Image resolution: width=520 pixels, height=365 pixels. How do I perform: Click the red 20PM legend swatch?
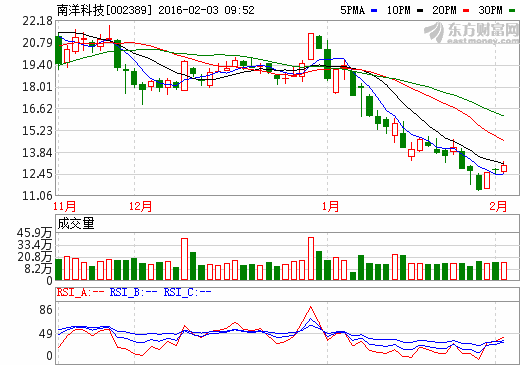coord(466,11)
